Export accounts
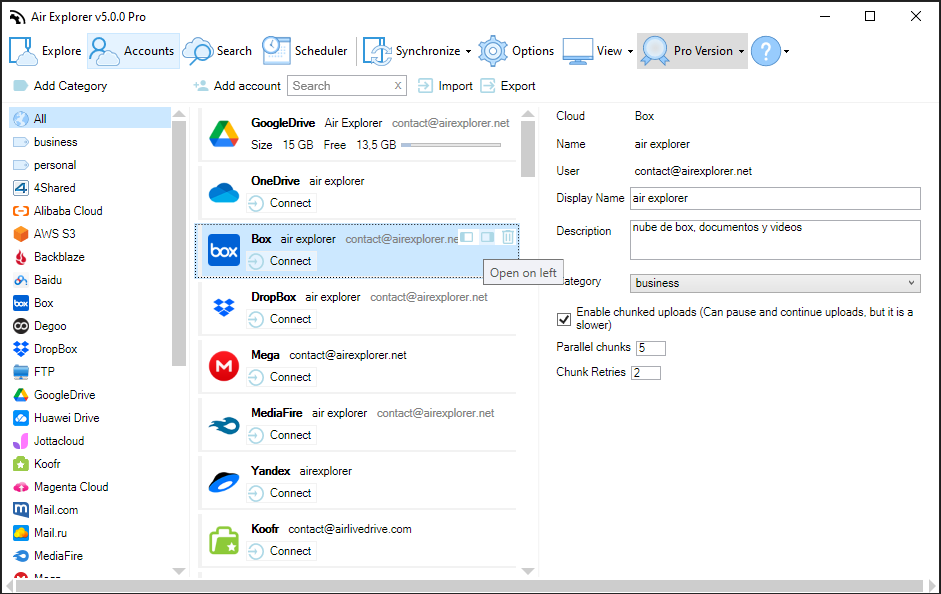The image size is (941, 594). click(x=508, y=86)
